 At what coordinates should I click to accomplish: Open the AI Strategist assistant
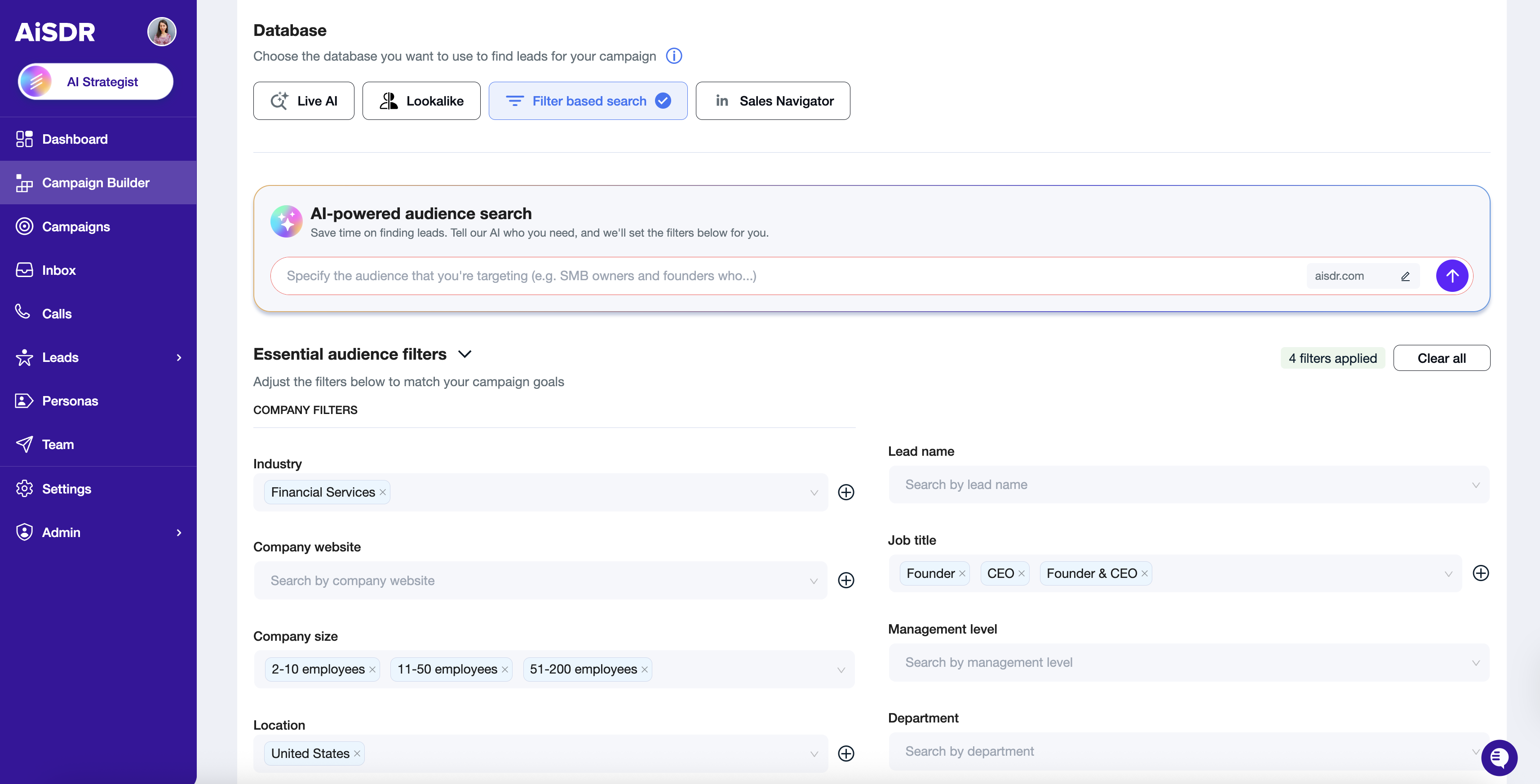[96, 81]
